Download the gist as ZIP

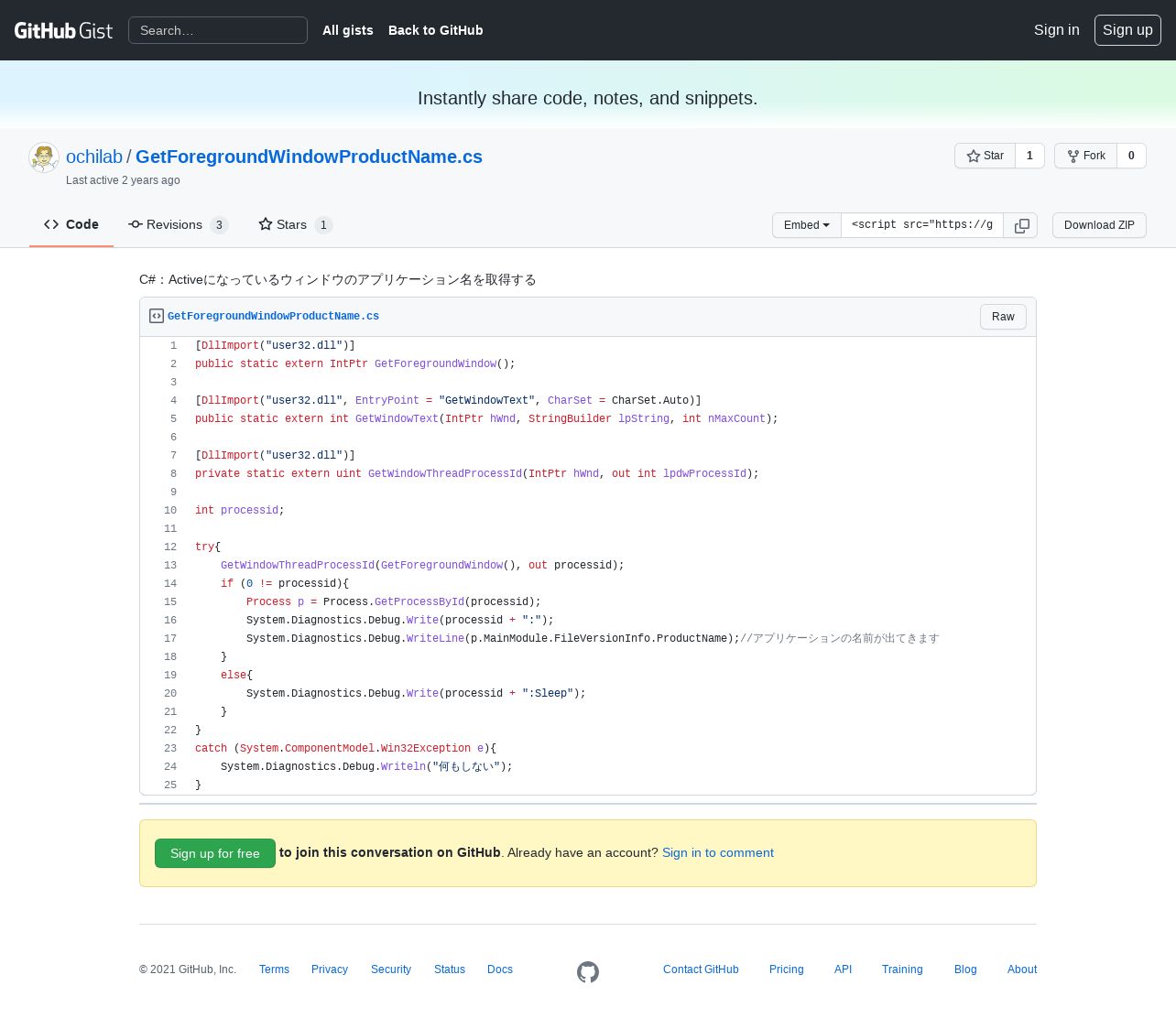[x=1099, y=225]
